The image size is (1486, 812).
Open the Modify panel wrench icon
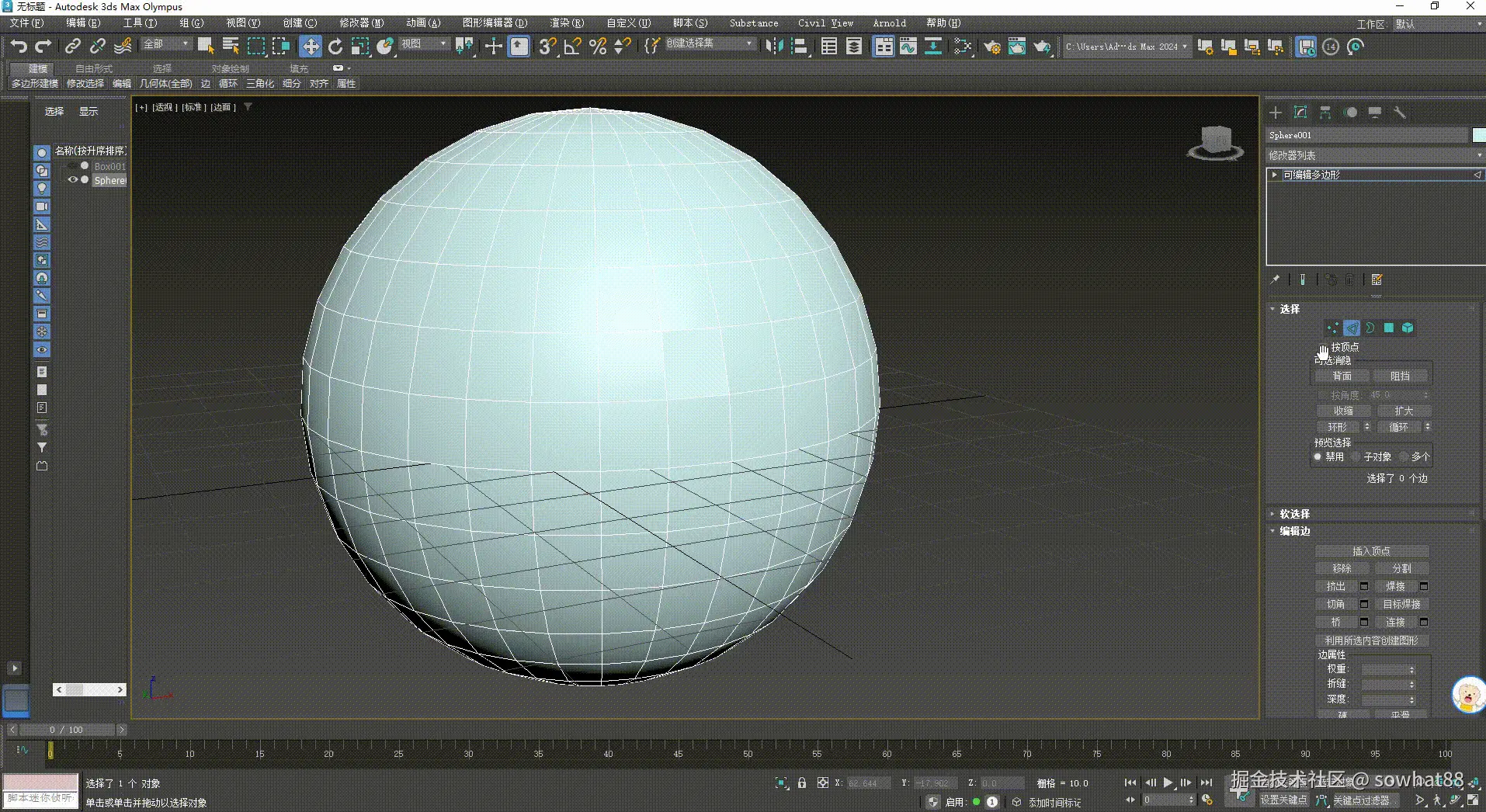(x=1401, y=113)
